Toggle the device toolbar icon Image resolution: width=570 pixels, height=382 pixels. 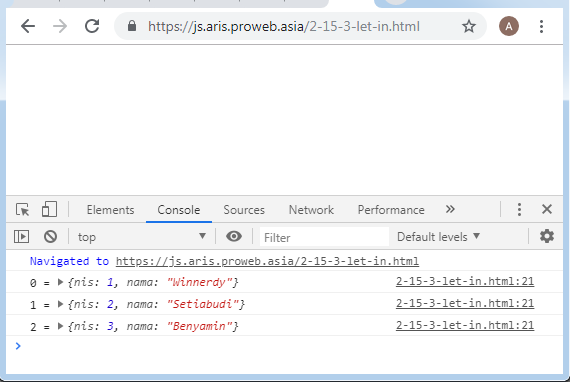coord(49,209)
